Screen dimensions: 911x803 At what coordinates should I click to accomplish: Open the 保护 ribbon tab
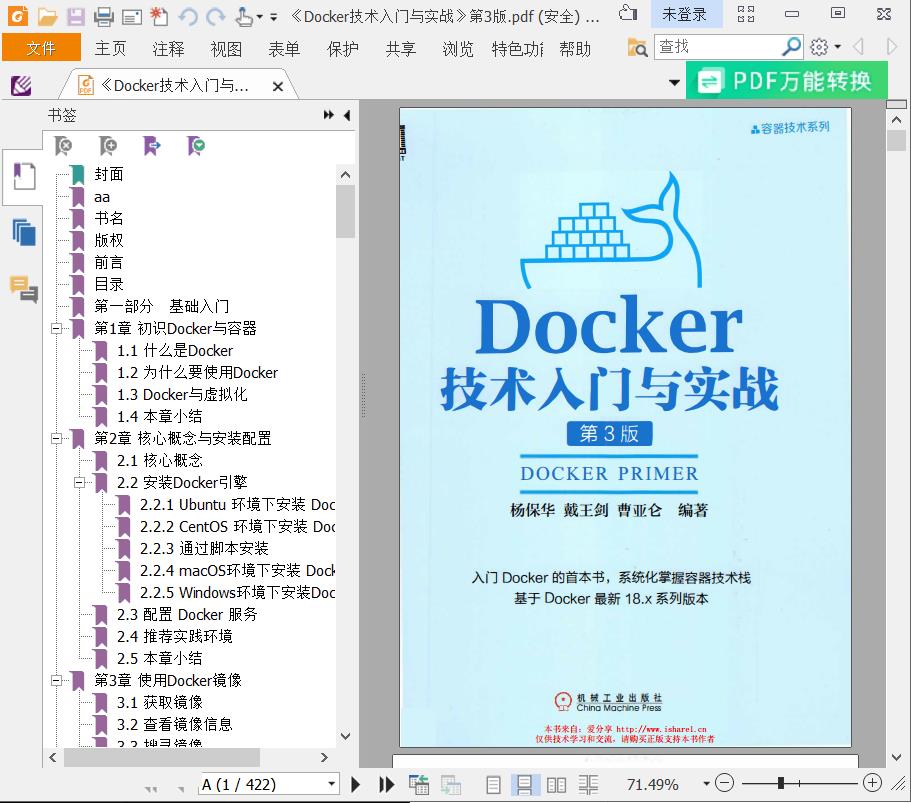point(343,48)
